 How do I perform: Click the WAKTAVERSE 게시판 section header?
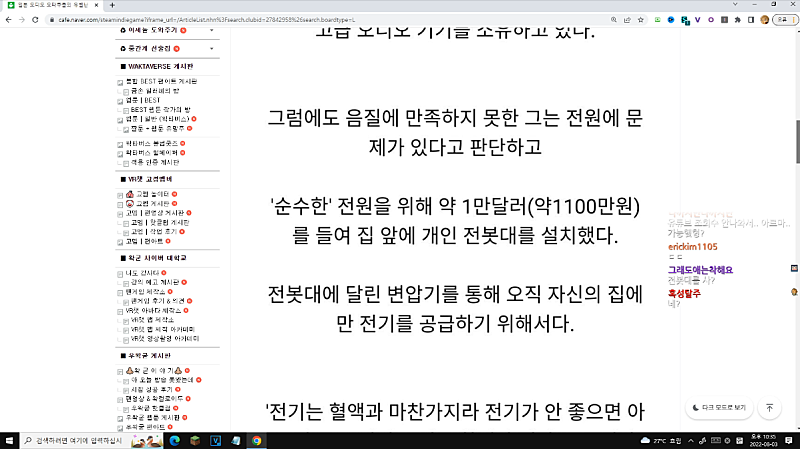(x=161, y=66)
